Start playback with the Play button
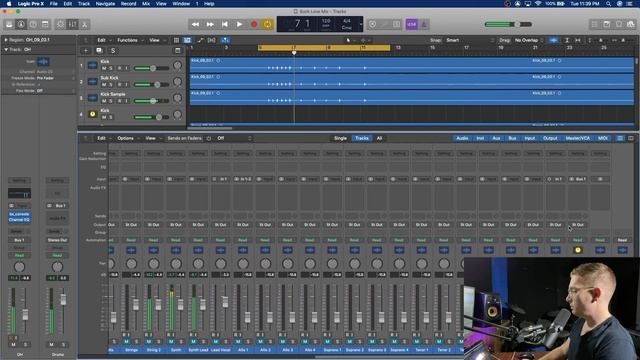Viewport: 640px width, 360px height. (239, 24)
